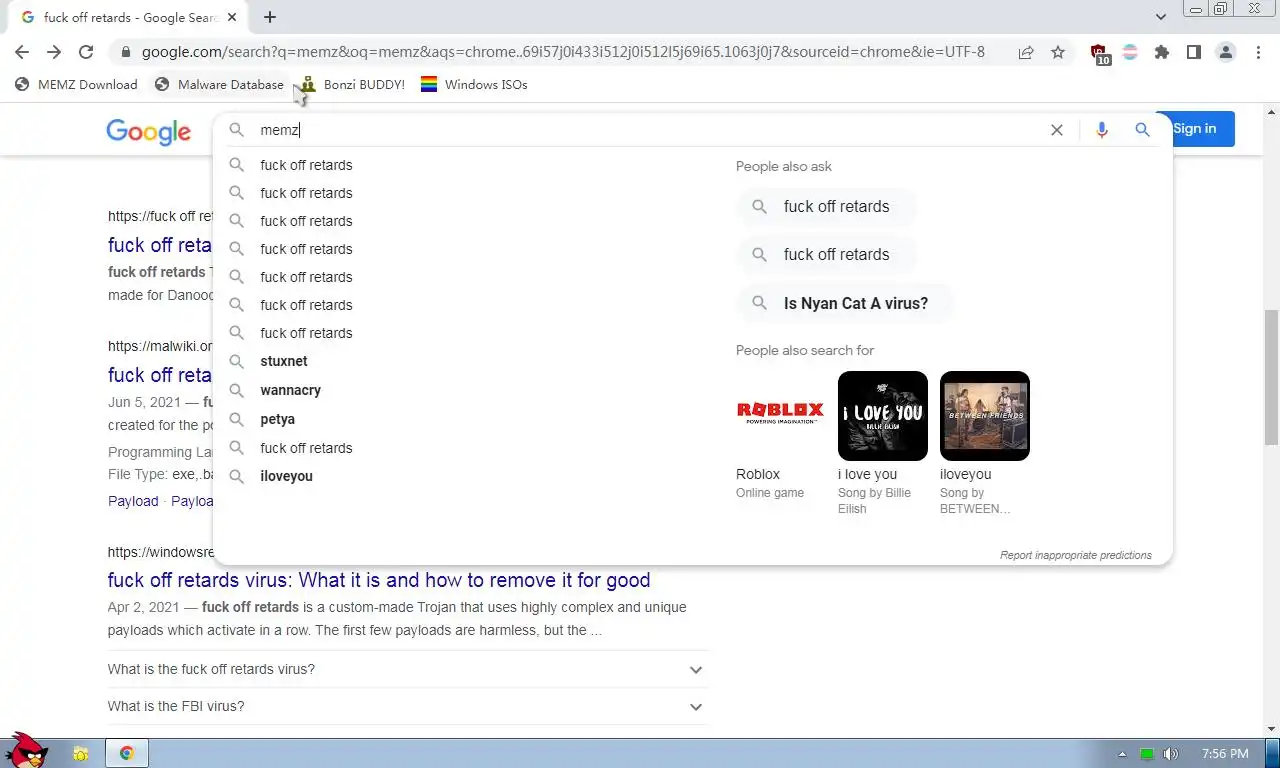Screen dimensions: 1280x768
Task: Open the 'i love you' Billie Eilish thumbnail
Action: tap(883, 416)
